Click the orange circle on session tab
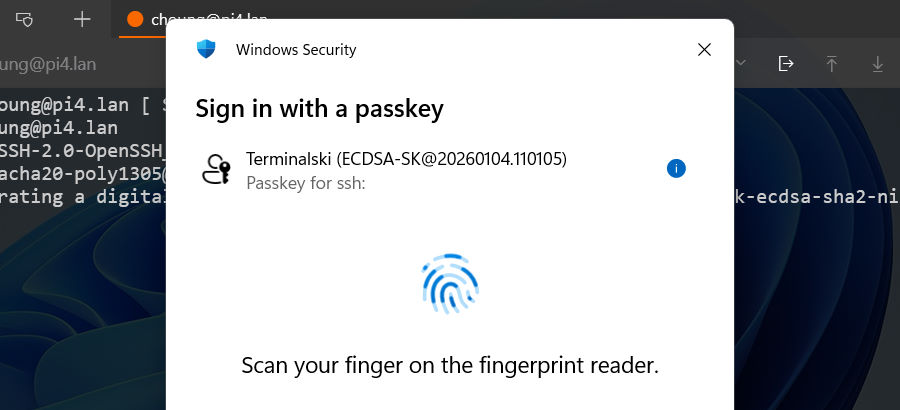900x410 pixels. click(x=135, y=19)
